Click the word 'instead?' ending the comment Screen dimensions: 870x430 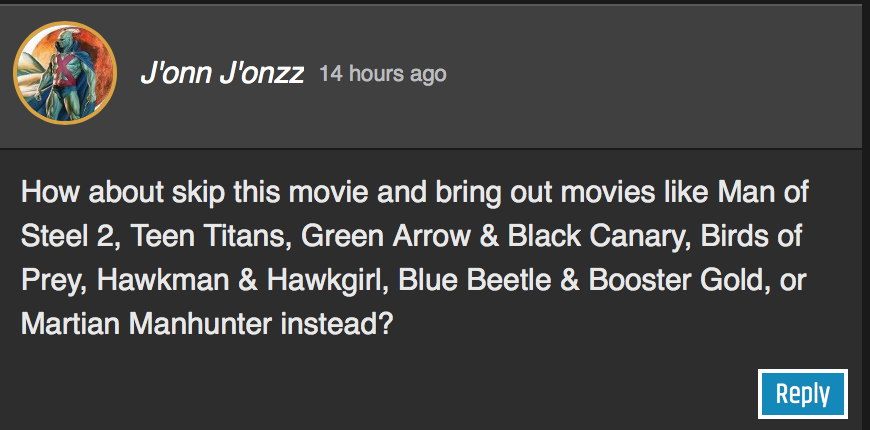point(337,325)
